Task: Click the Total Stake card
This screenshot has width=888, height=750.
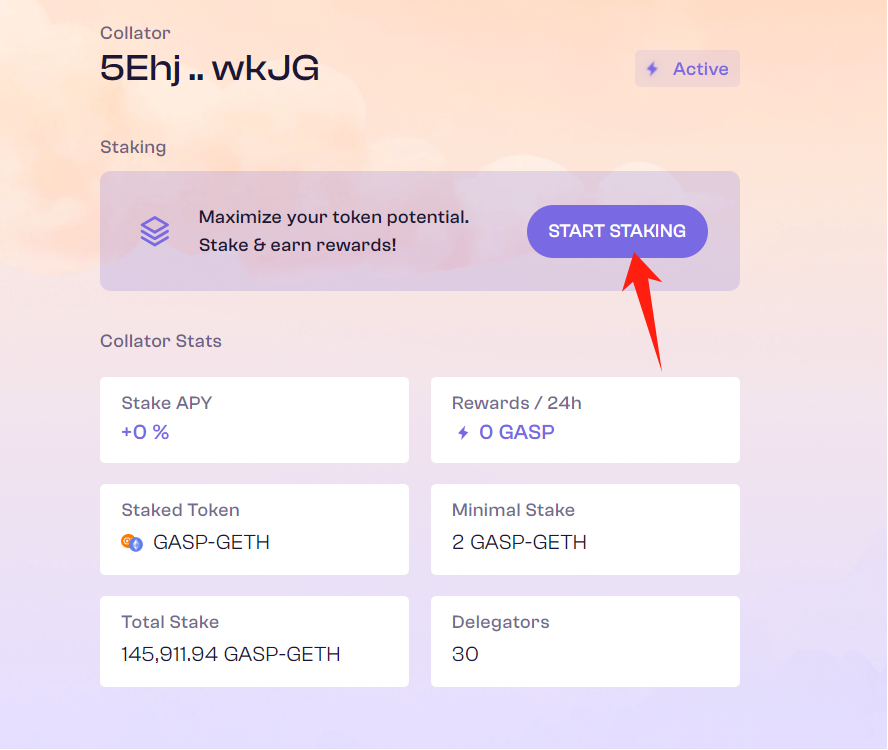Action: tap(254, 641)
